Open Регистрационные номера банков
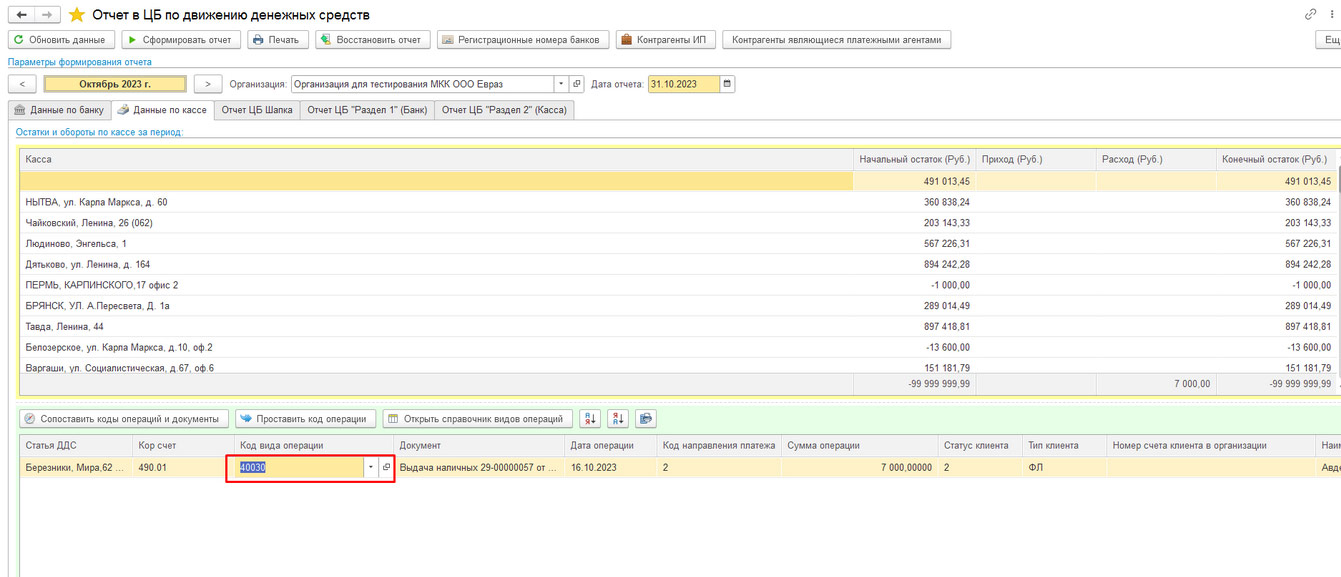This screenshot has width=1341, height=577. [x=523, y=40]
